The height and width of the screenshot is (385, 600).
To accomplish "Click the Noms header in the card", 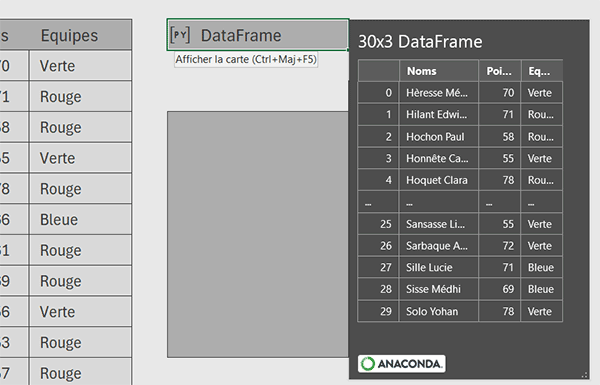I will (439, 71).
